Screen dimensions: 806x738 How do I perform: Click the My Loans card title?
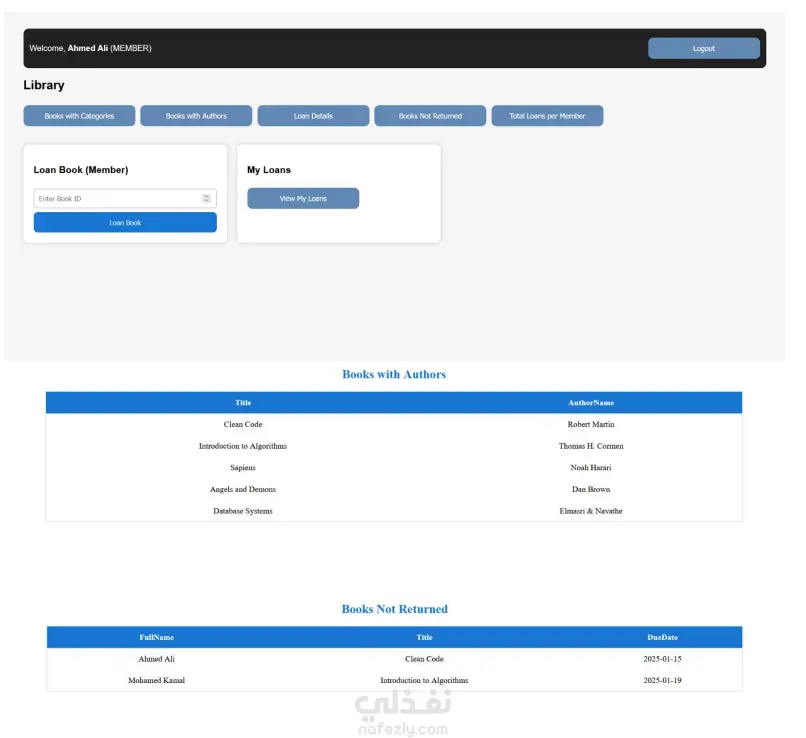coord(269,170)
